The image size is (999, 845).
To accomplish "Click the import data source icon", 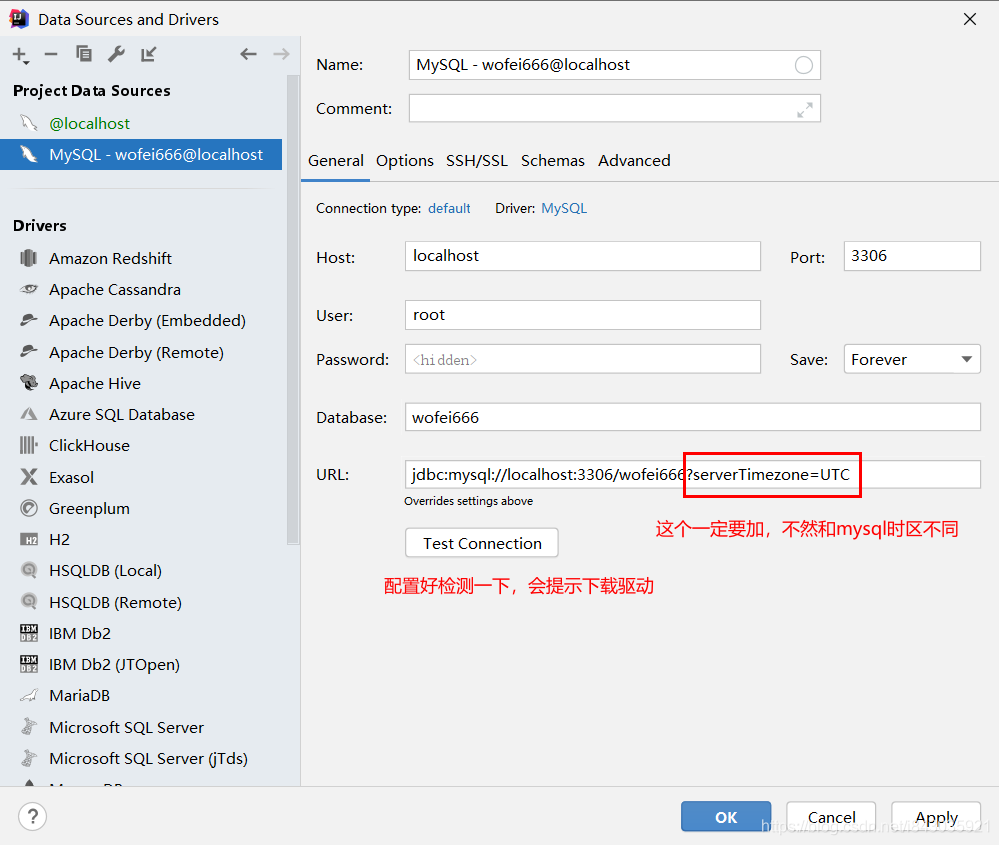I will [x=146, y=54].
